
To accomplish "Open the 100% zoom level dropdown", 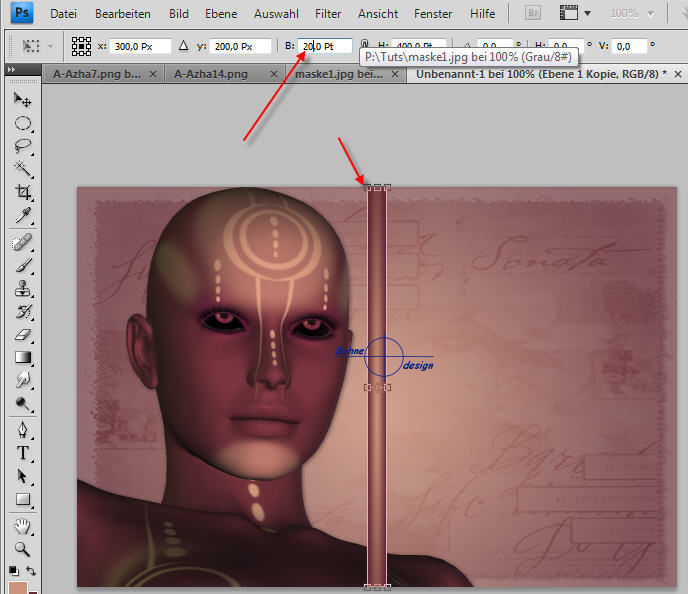I will [652, 14].
